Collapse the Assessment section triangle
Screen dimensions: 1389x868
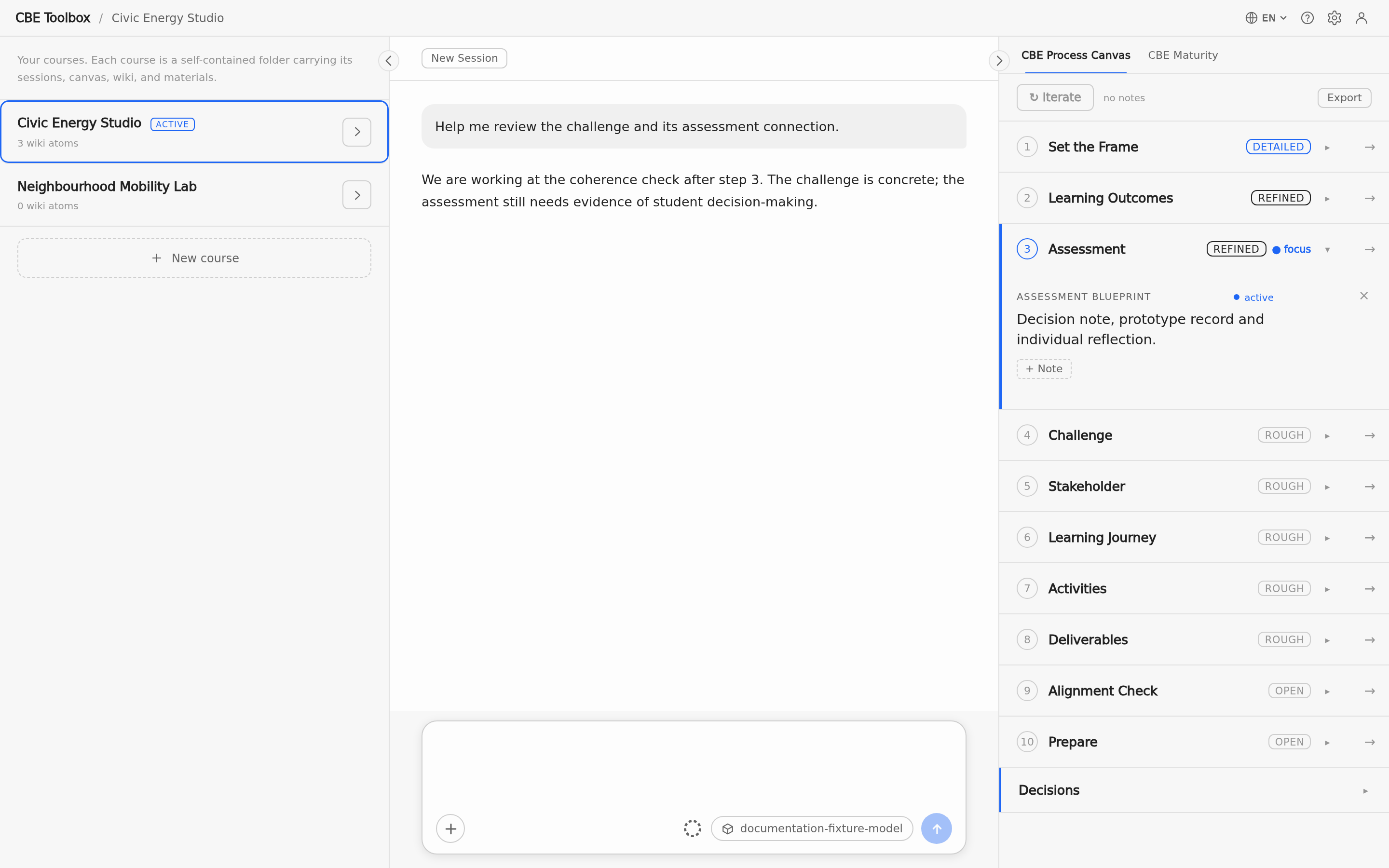[x=1327, y=250]
